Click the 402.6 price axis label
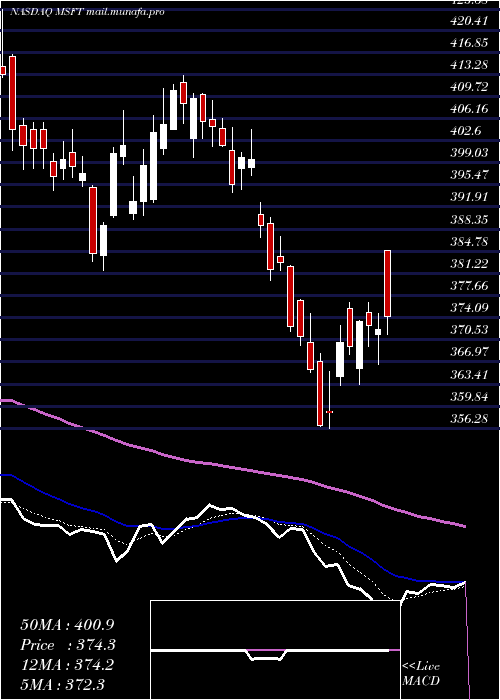Screen dimensions: 500x700 (466, 131)
